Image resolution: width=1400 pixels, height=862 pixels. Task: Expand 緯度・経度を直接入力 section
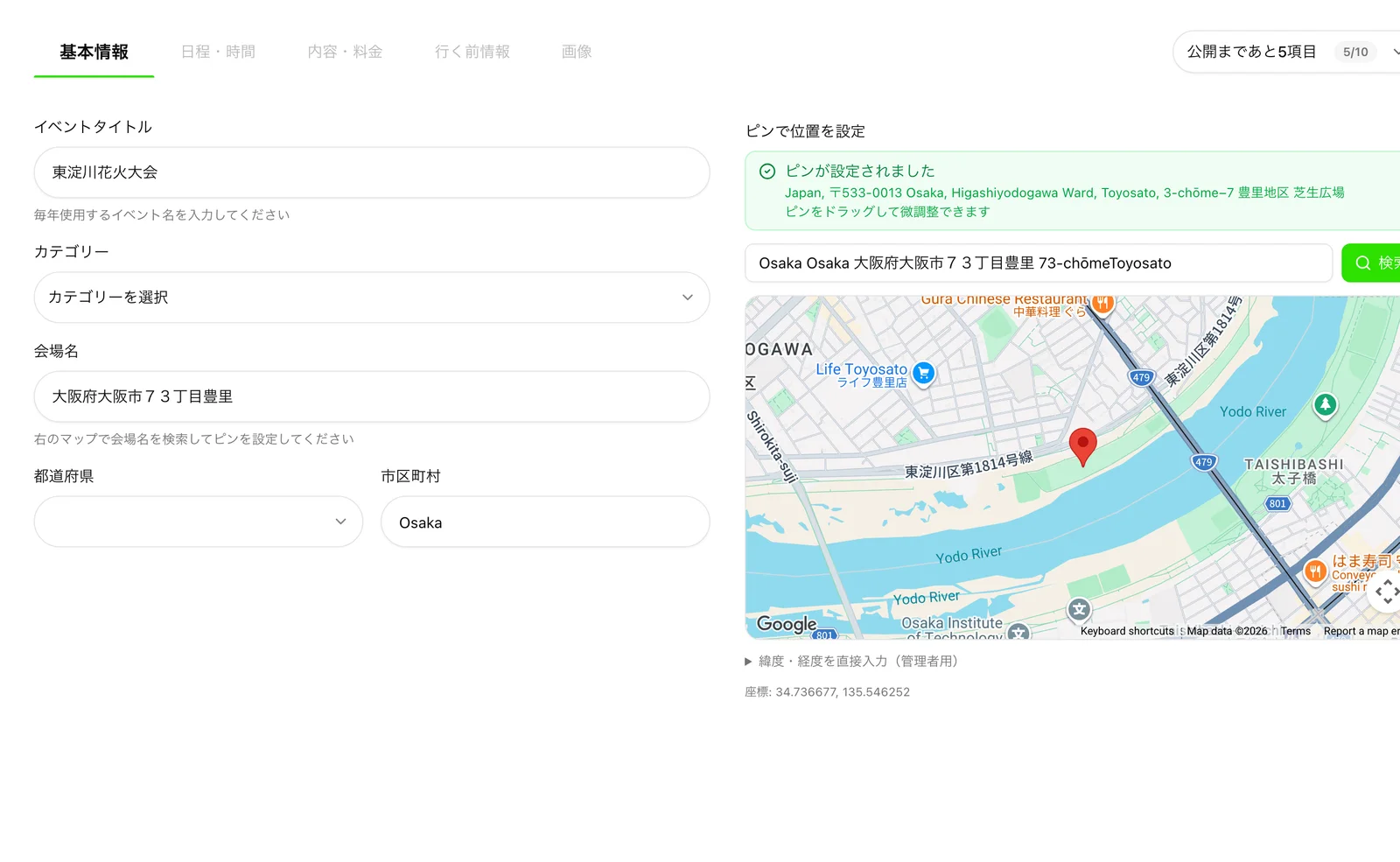click(852, 661)
